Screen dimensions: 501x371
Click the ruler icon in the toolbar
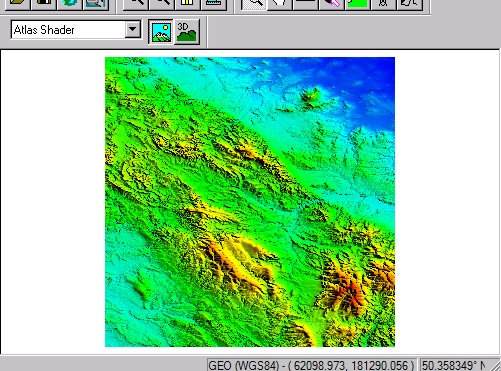click(214, 4)
